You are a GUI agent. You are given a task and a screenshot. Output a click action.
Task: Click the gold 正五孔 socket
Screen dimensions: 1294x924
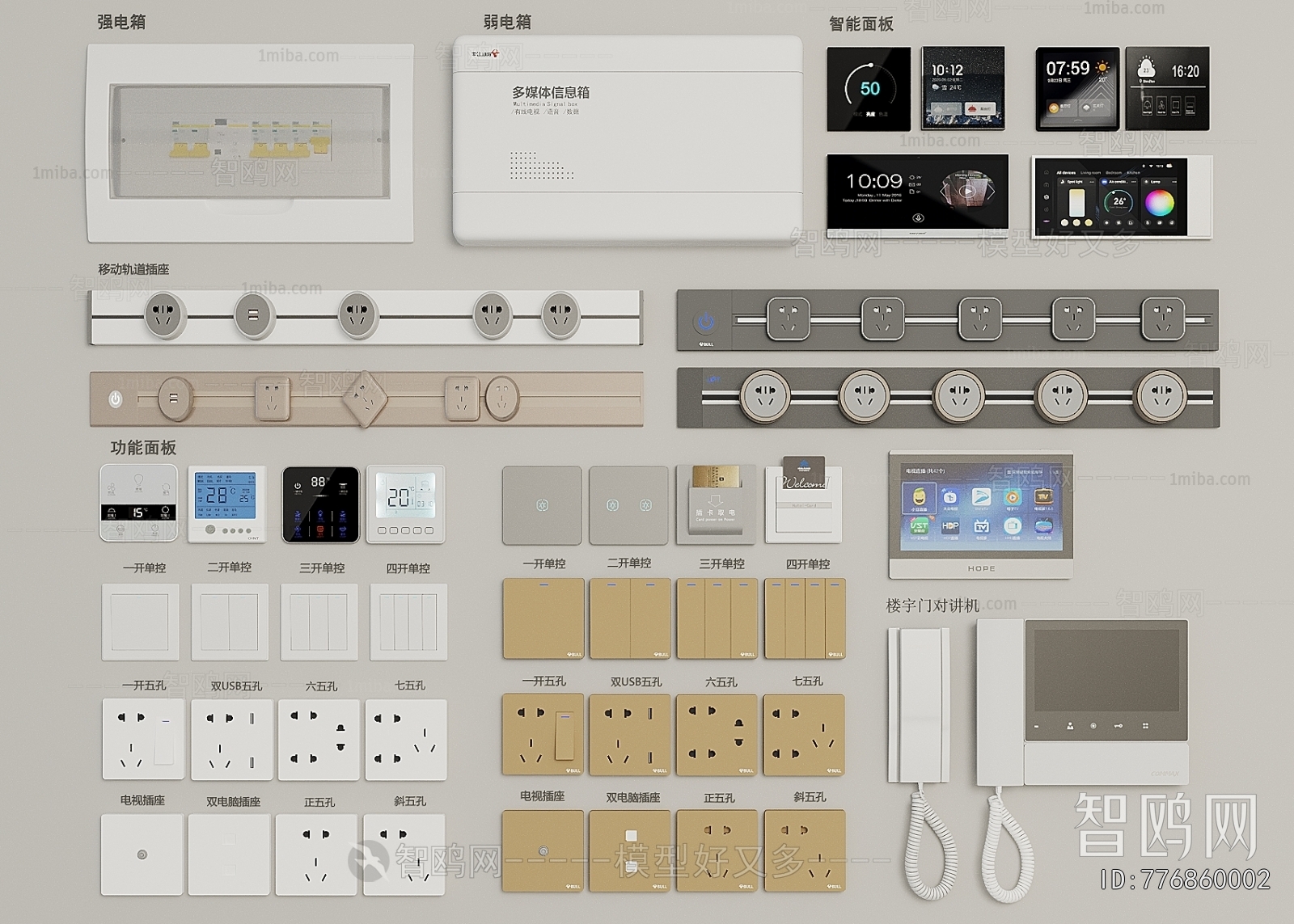[x=717, y=850]
